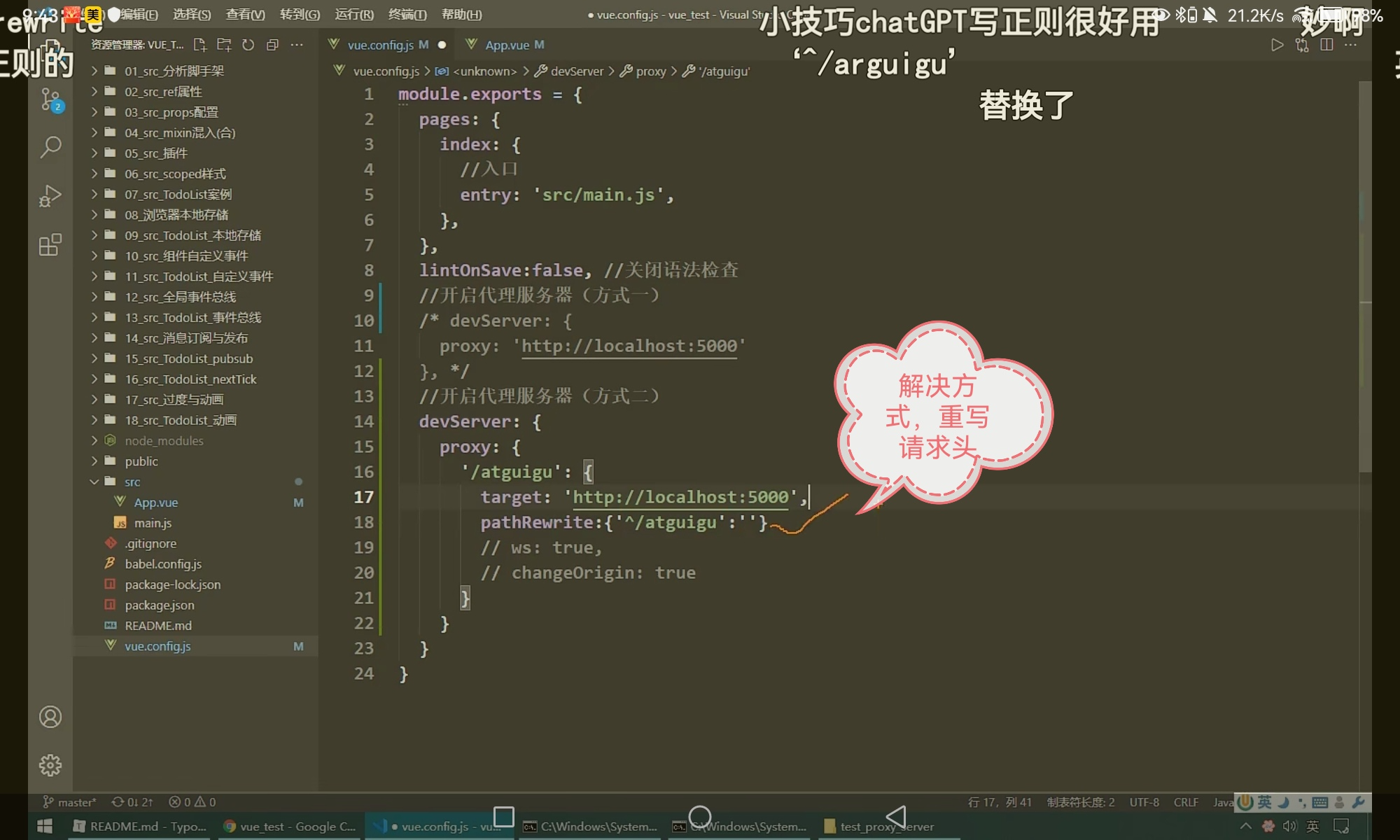Collapse all folders in explorer
Image resolution: width=1400 pixels, height=840 pixels.
point(272,45)
